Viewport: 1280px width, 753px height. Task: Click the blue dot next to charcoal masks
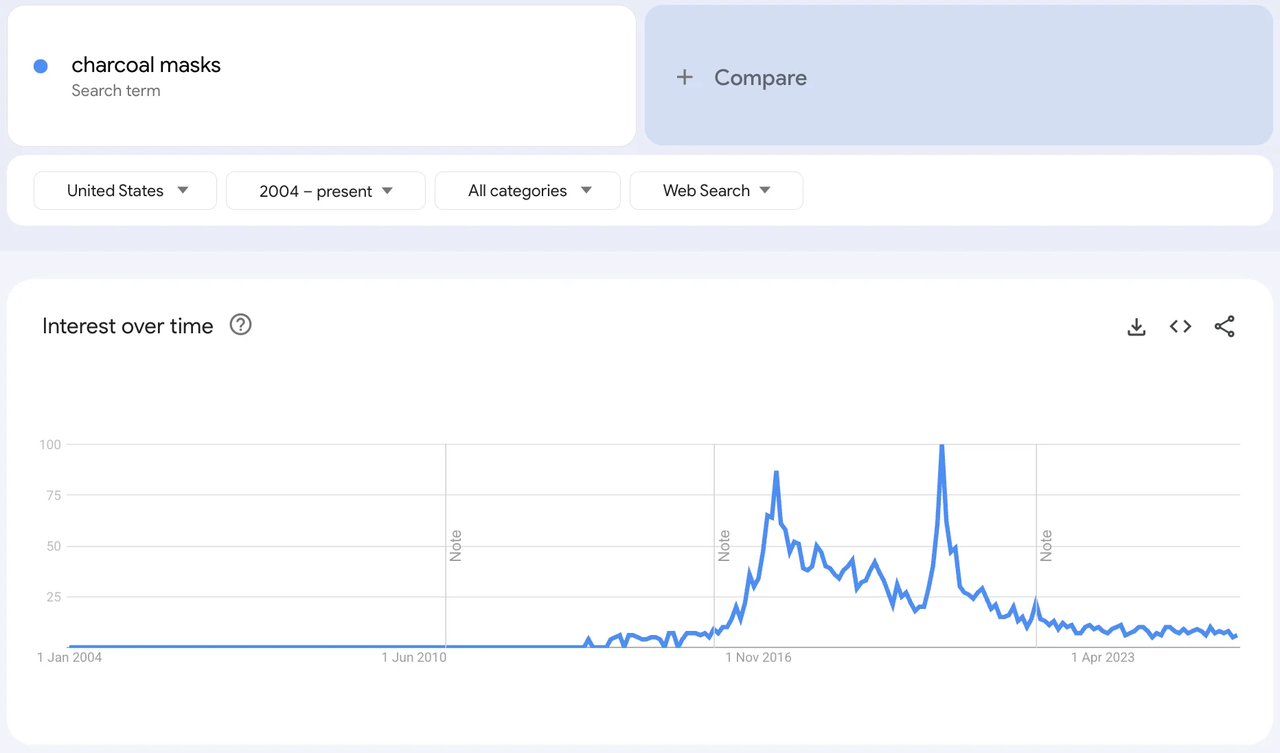[41, 66]
